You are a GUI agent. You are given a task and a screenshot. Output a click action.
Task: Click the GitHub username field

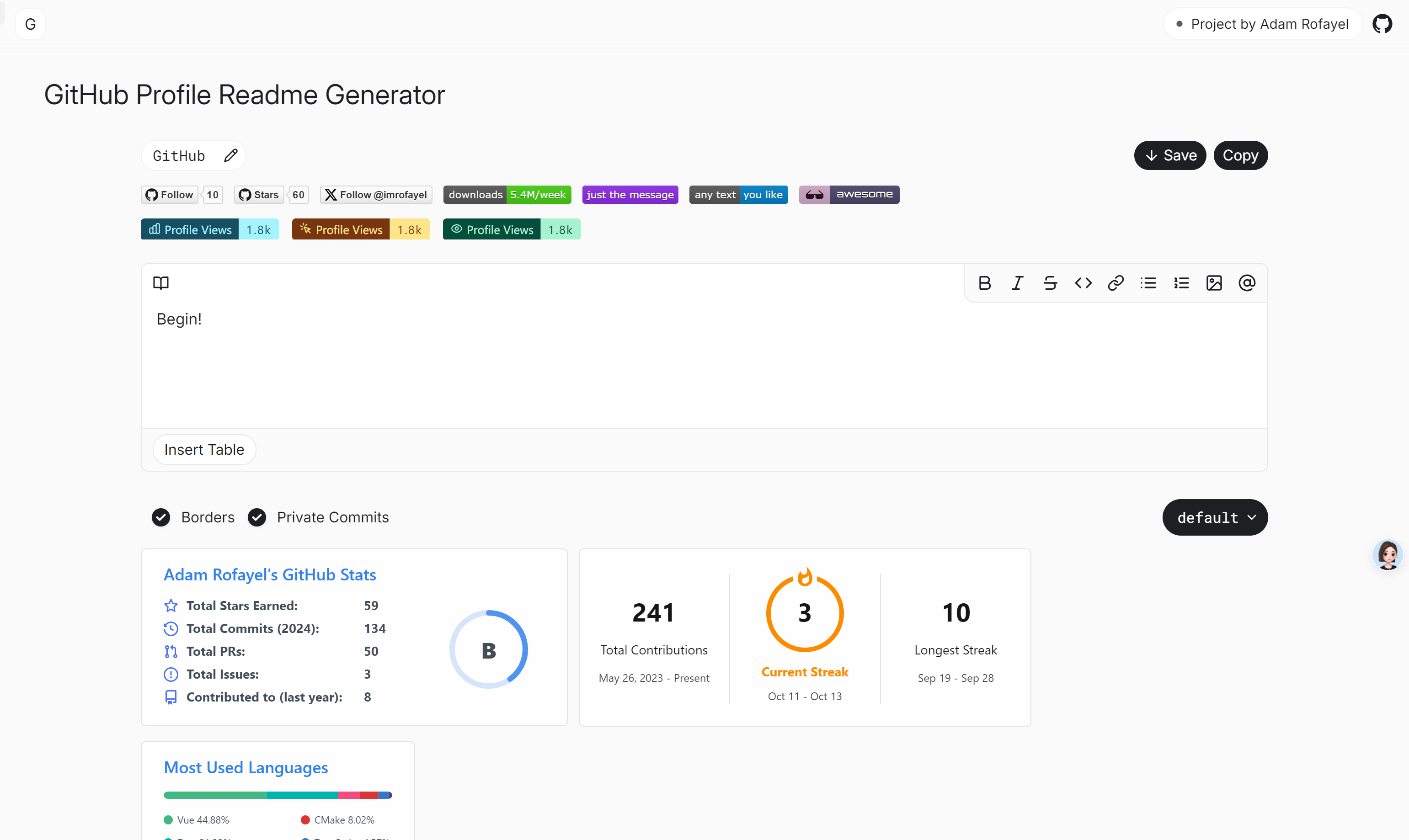tap(179, 156)
